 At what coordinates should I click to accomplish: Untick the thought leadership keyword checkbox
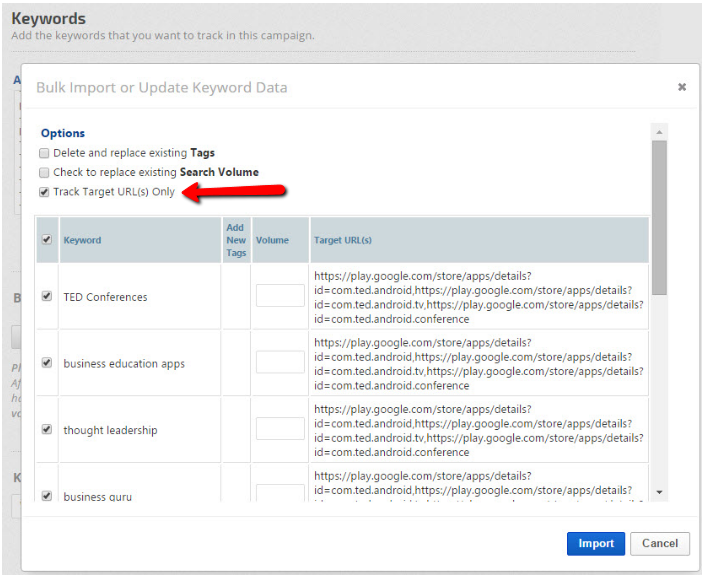[46, 429]
